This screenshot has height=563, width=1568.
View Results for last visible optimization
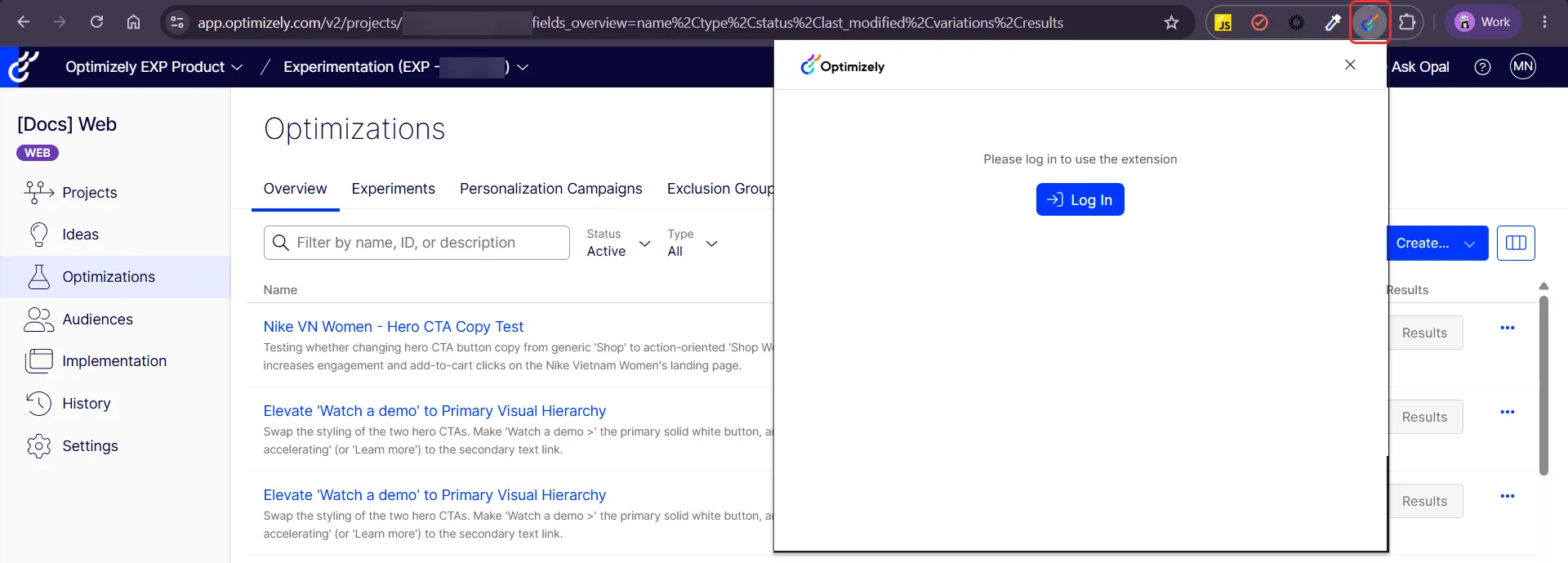pos(1424,501)
